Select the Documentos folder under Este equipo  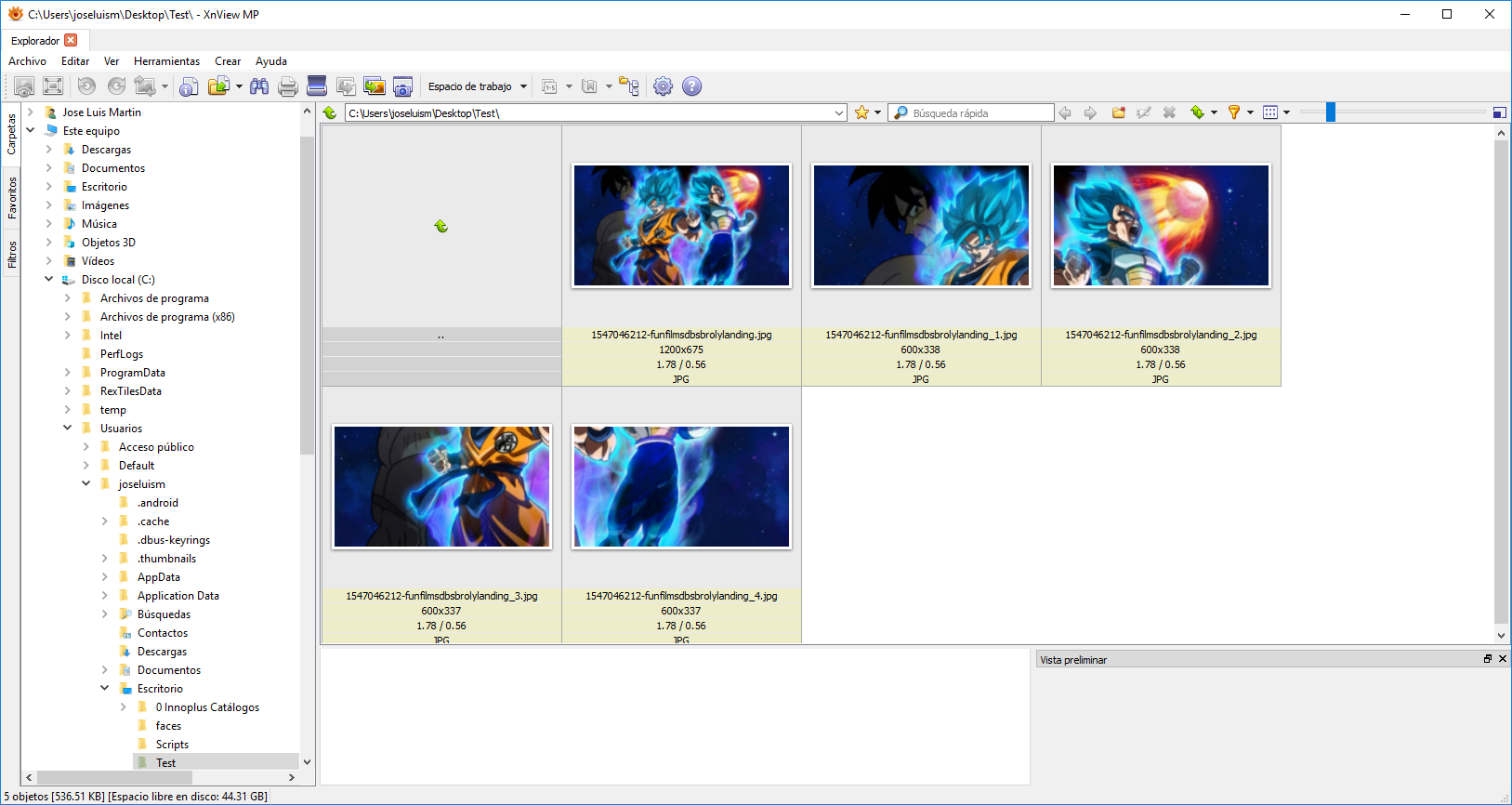pyautogui.click(x=113, y=168)
